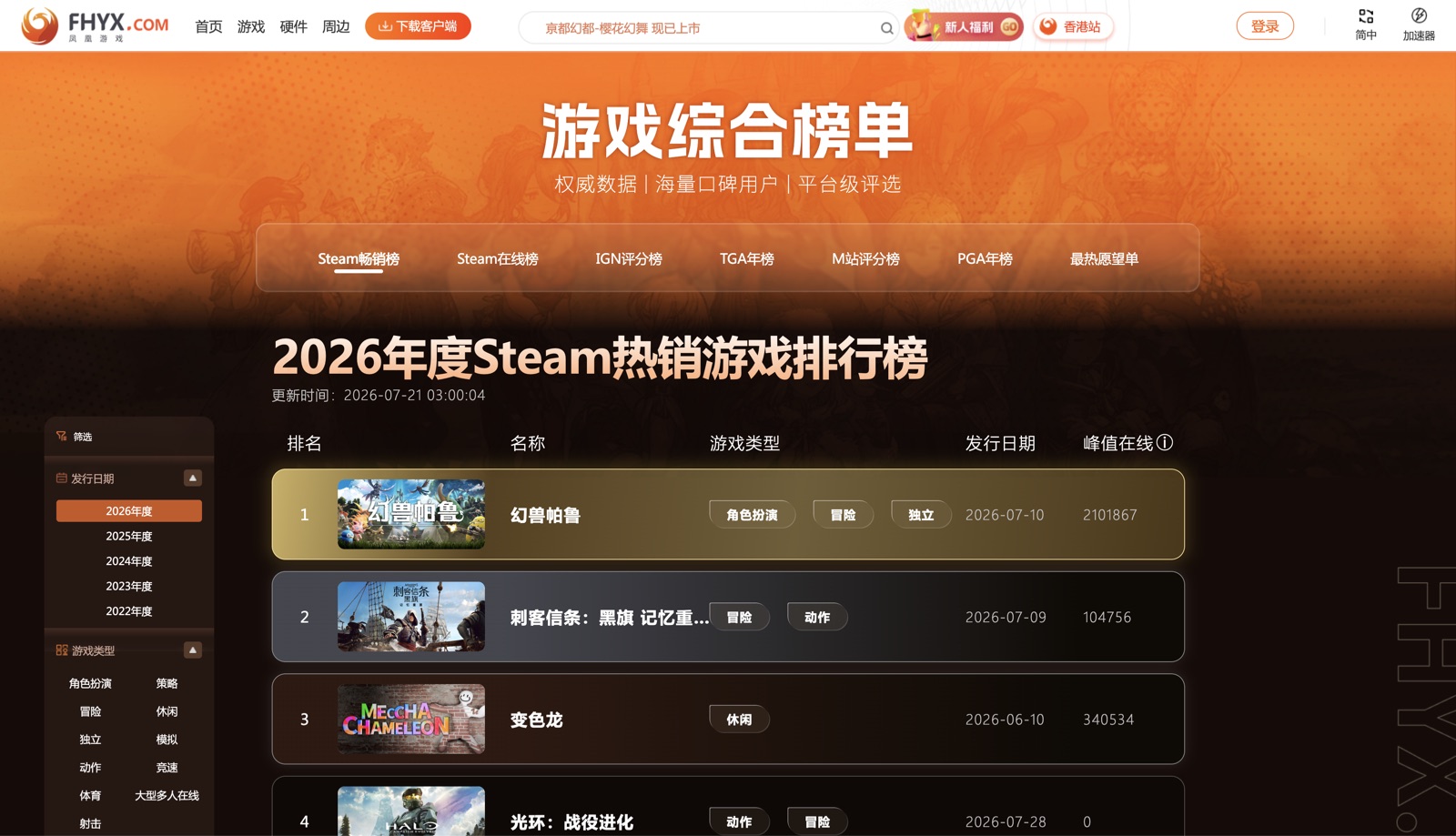
Task: Switch to TGA年榜 tab
Action: (x=747, y=259)
